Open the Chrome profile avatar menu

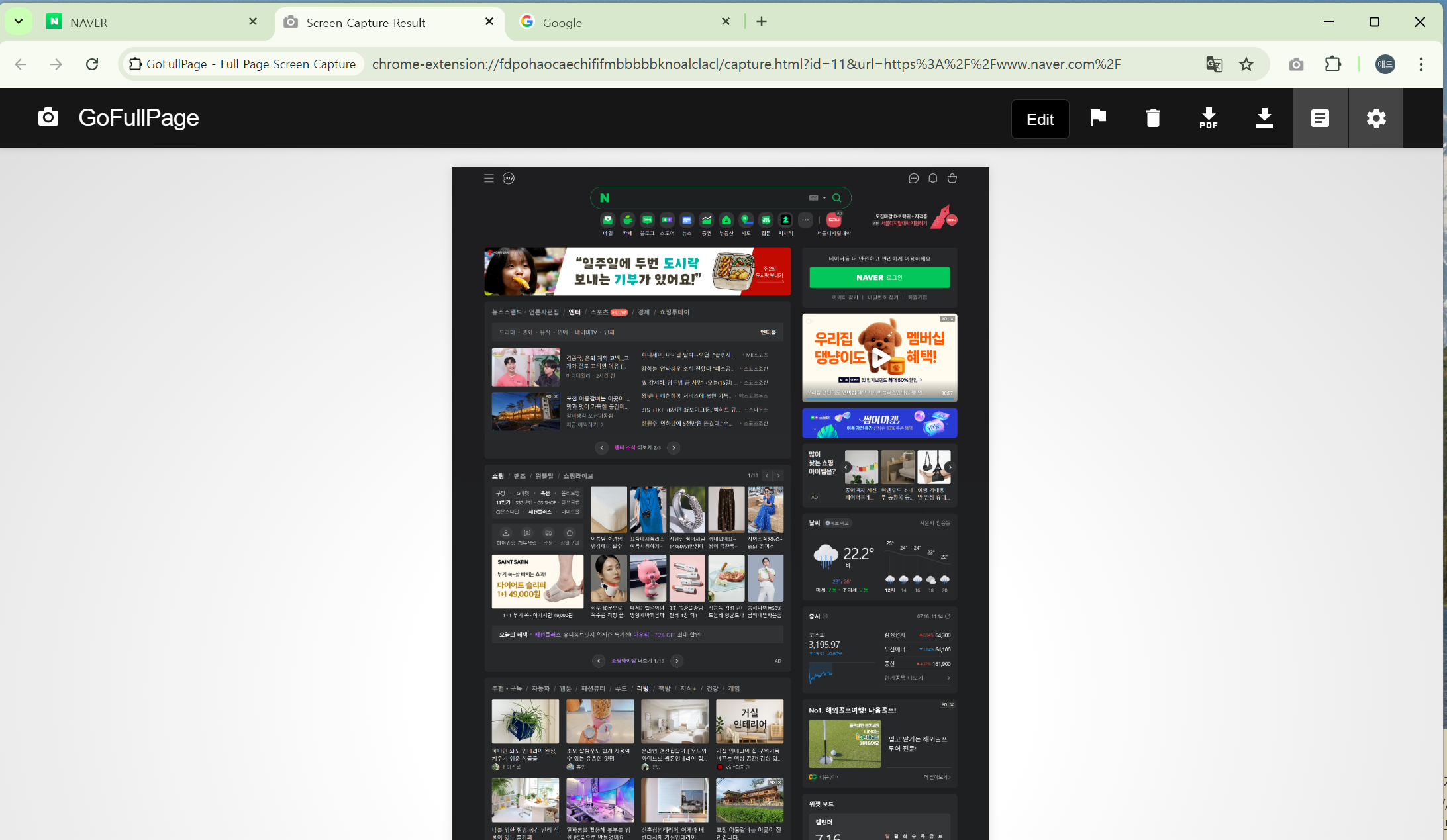pyautogui.click(x=1385, y=64)
